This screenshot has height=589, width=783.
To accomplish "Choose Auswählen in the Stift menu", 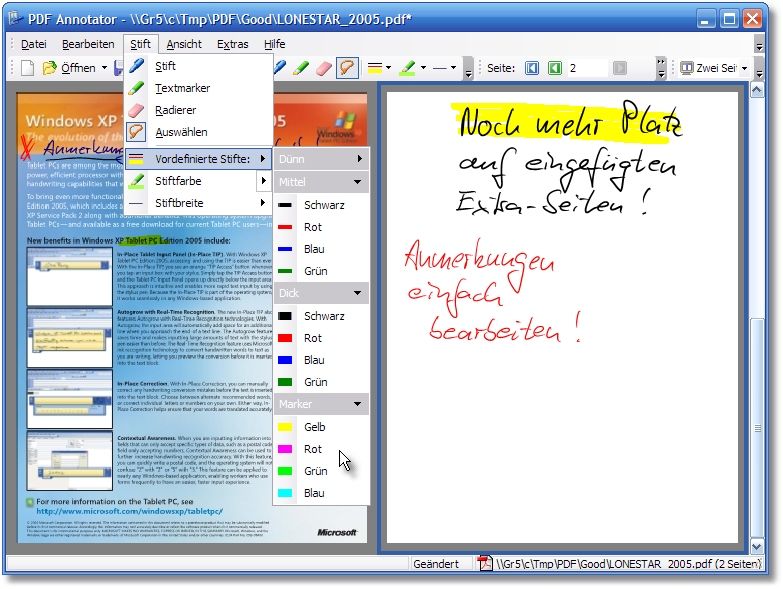I will (x=199, y=132).
